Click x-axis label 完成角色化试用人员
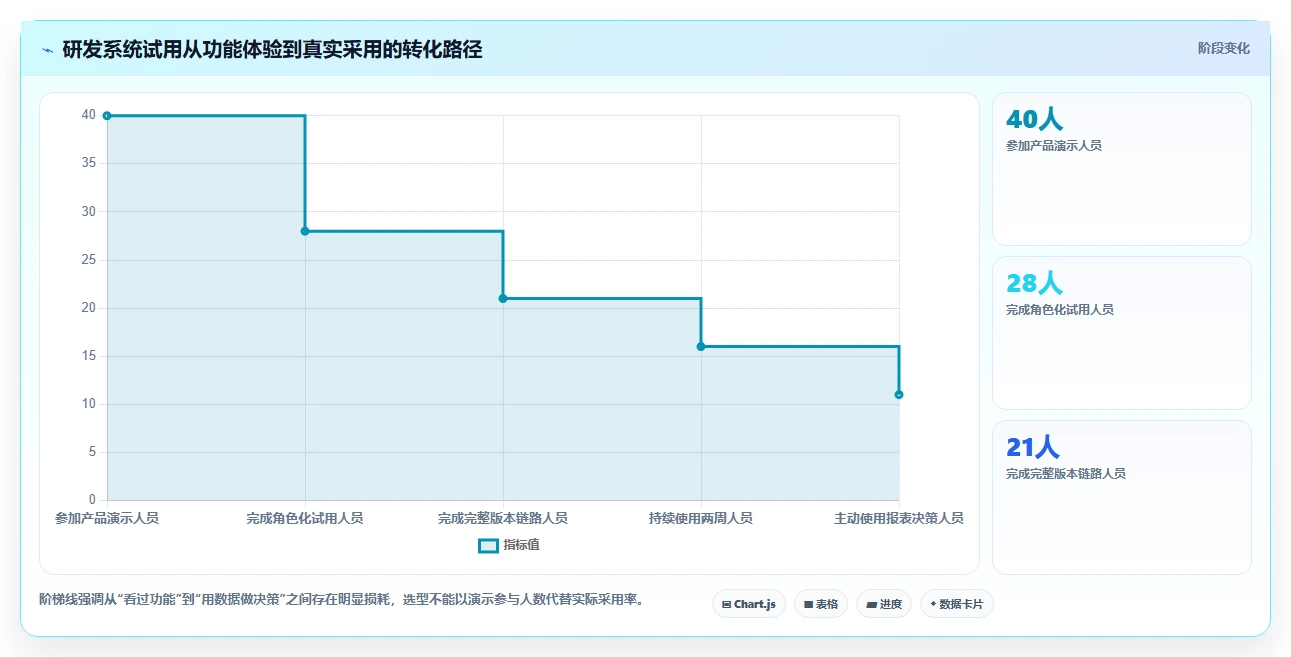Screen dimensions: 1291x657 click(305, 518)
